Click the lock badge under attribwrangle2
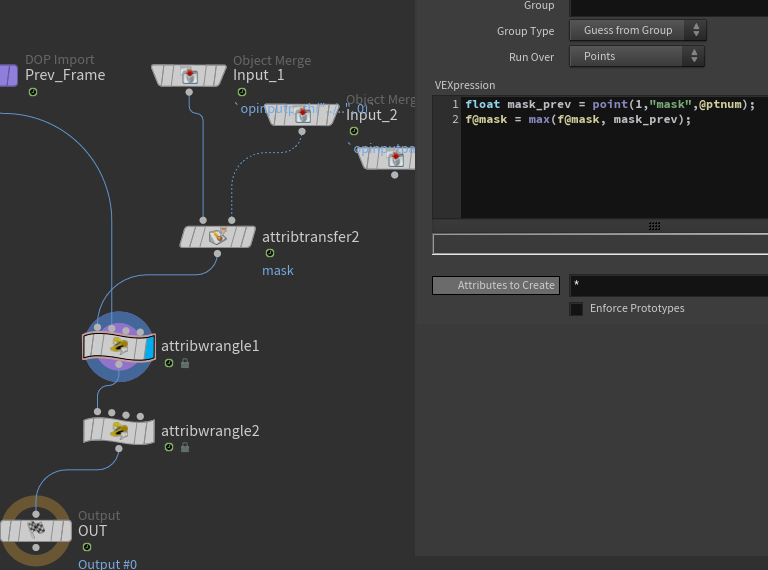This screenshot has height=570, width=768. point(185,447)
